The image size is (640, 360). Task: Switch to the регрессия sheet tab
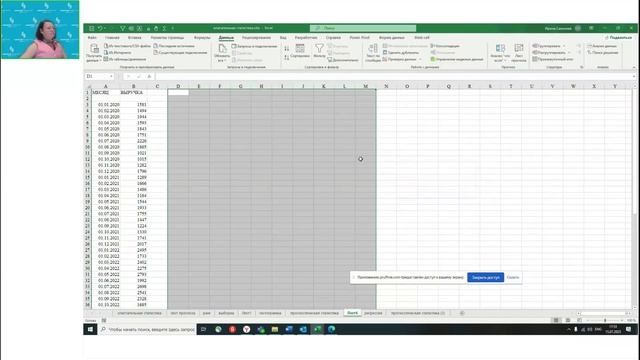tap(373, 313)
